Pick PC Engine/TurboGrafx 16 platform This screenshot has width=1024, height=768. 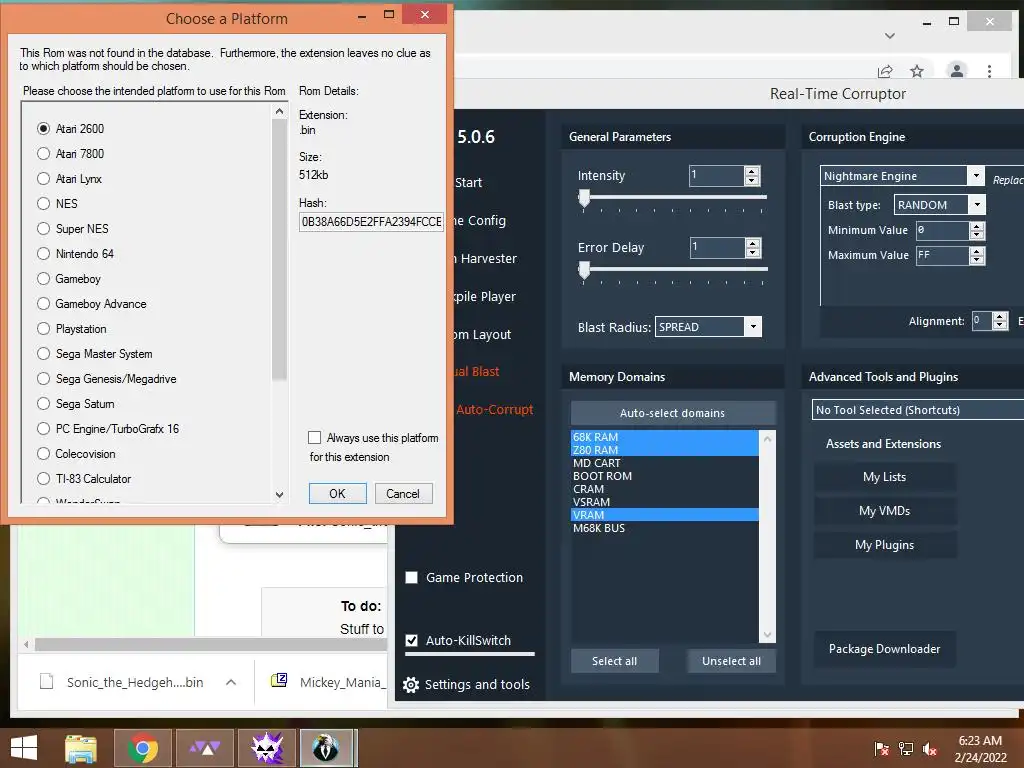pyautogui.click(x=44, y=429)
